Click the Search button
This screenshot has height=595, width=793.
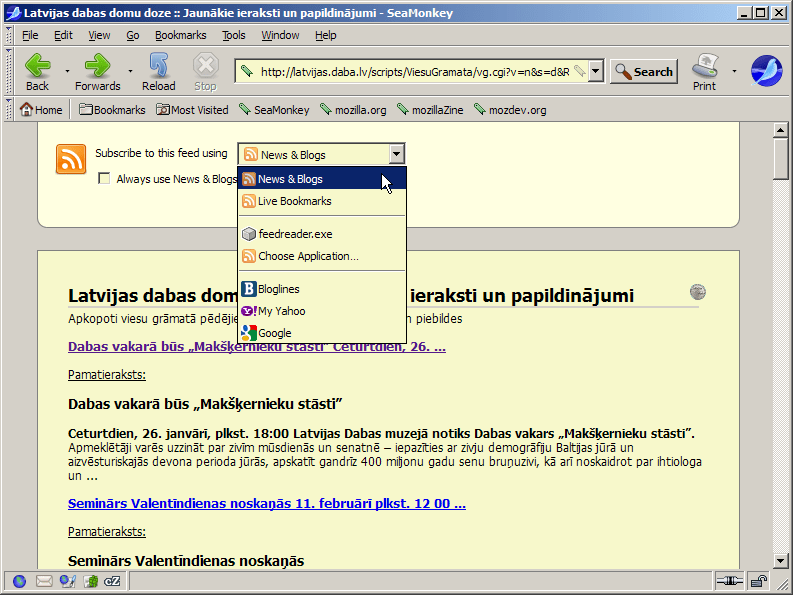(644, 71)
